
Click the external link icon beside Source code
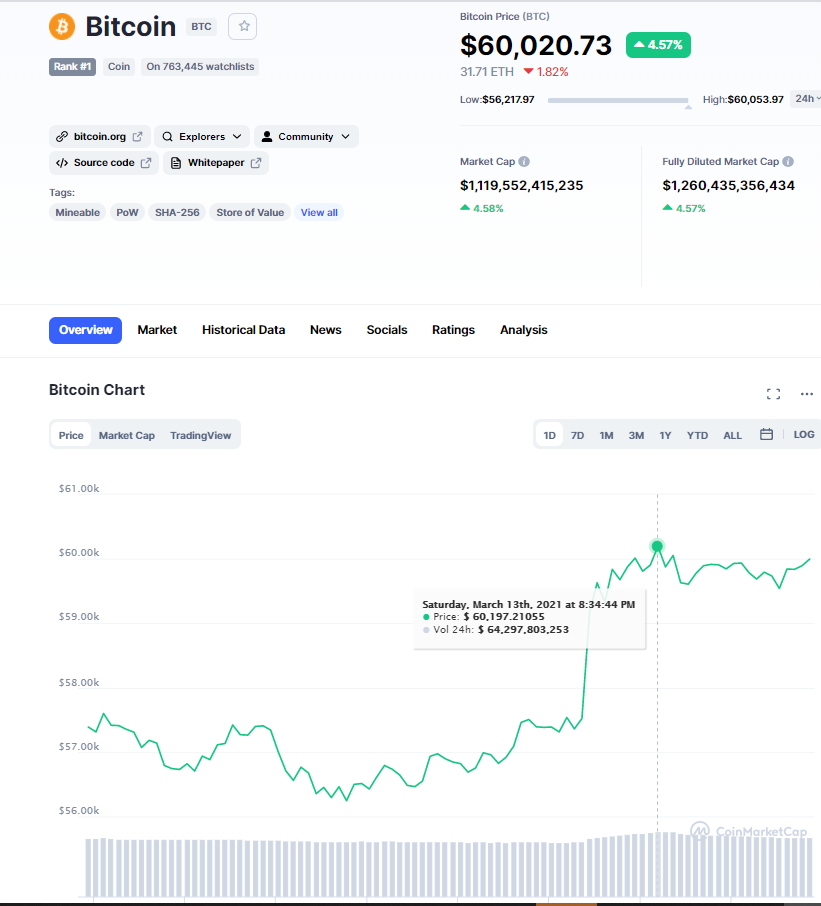pos(146,163)
